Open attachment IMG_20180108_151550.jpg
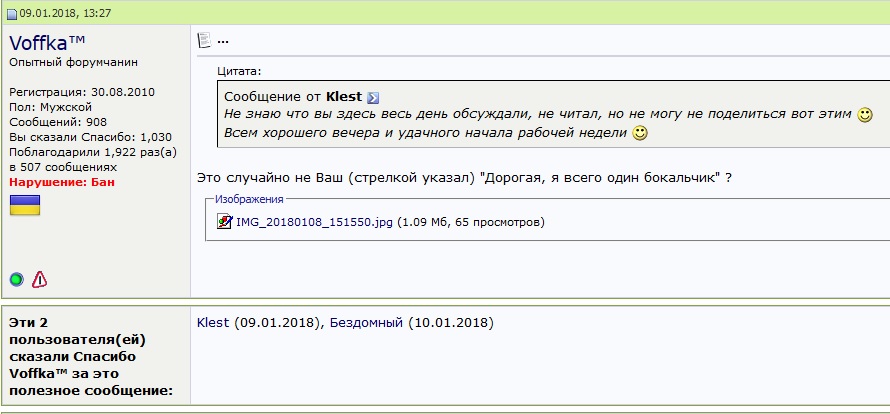Image resolution: width=890 pixels, height=414 pixels. click(314, 222)
